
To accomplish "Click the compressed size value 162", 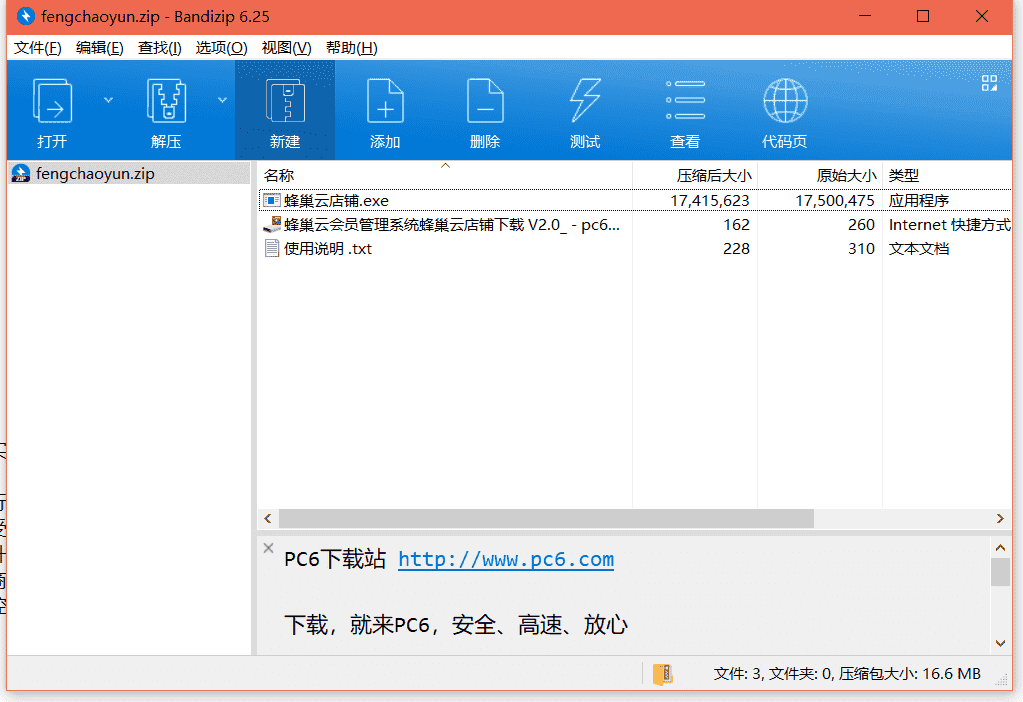I will click(737, 225).
